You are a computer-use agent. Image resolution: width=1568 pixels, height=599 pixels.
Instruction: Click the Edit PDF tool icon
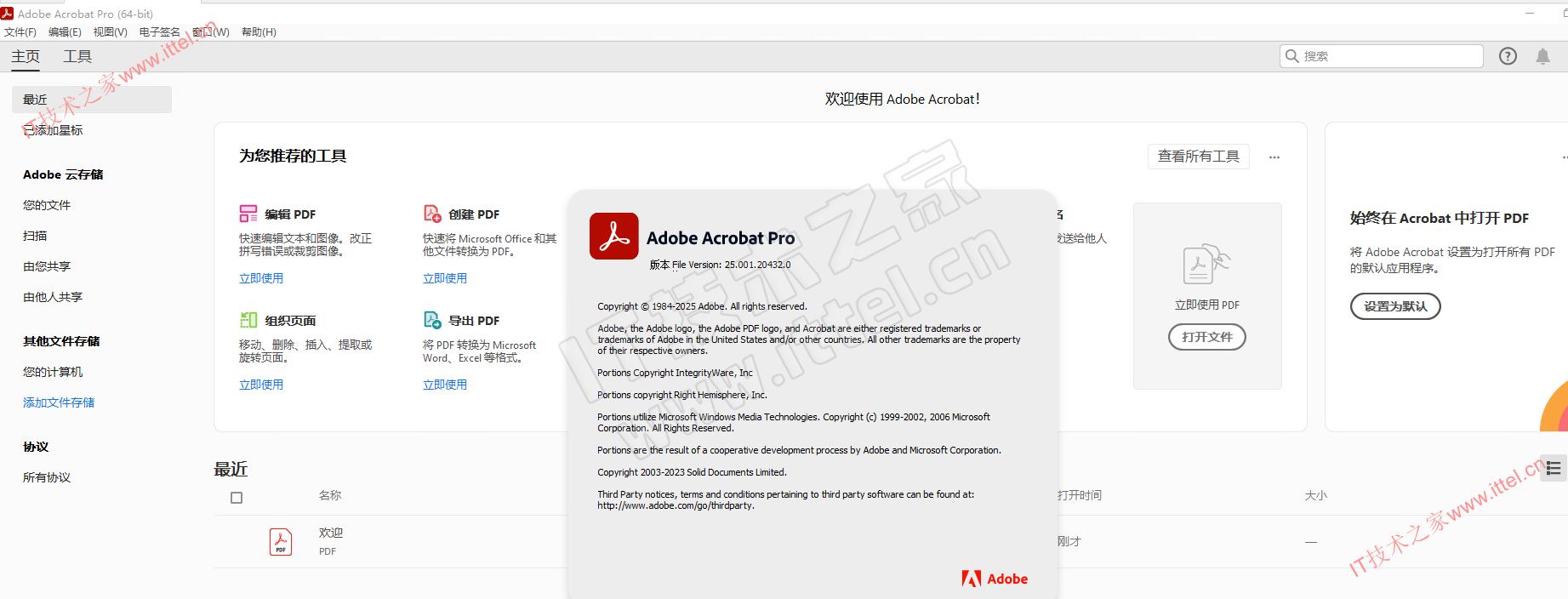248,214
